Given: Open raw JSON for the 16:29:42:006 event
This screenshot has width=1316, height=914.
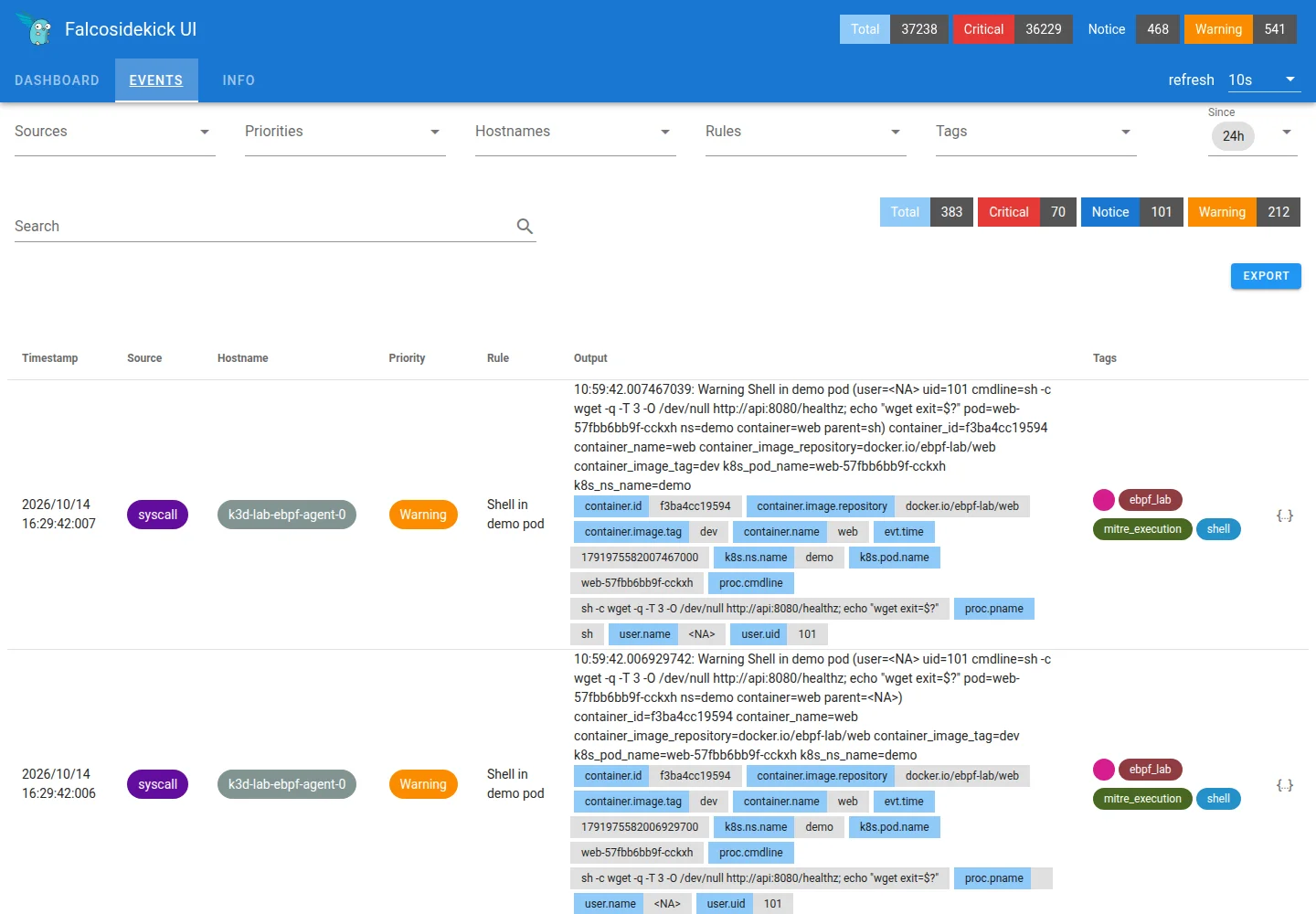Looking at the screenshot, I should pyautogui.click(x=1284, y=785).
